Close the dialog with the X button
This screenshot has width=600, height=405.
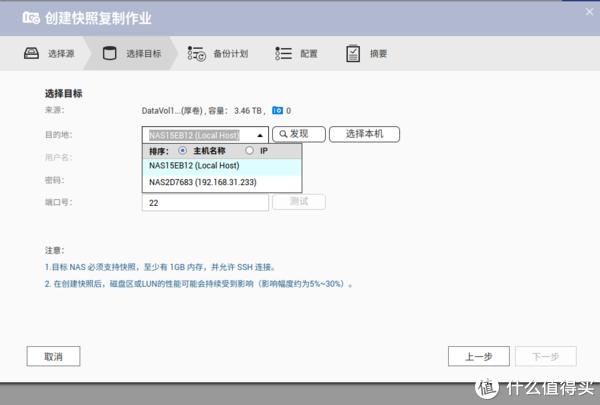pyautogui.click(x=589, y=12)
